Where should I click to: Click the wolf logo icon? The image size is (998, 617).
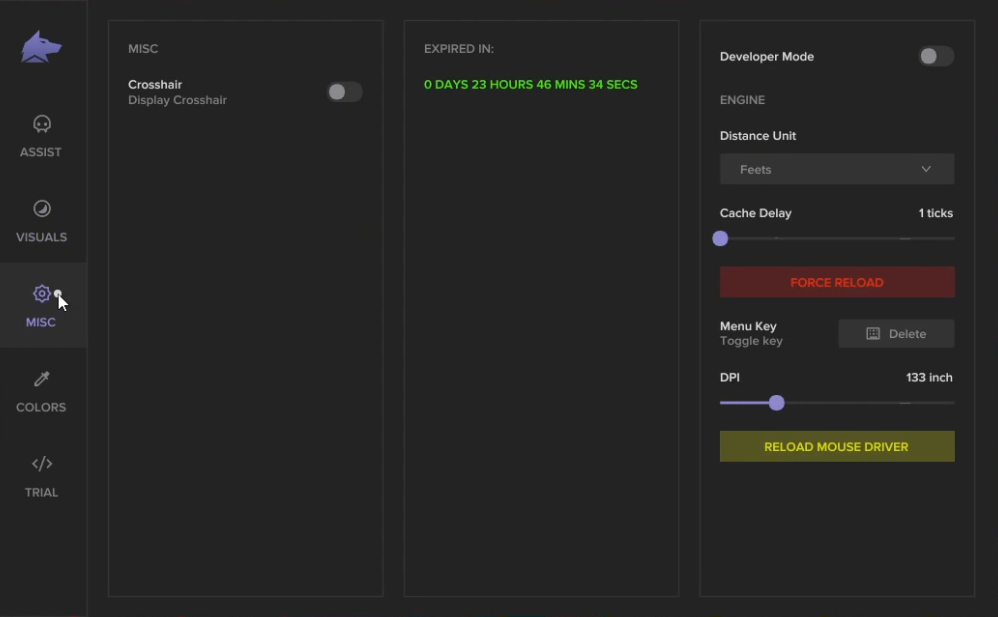(41, 47)
